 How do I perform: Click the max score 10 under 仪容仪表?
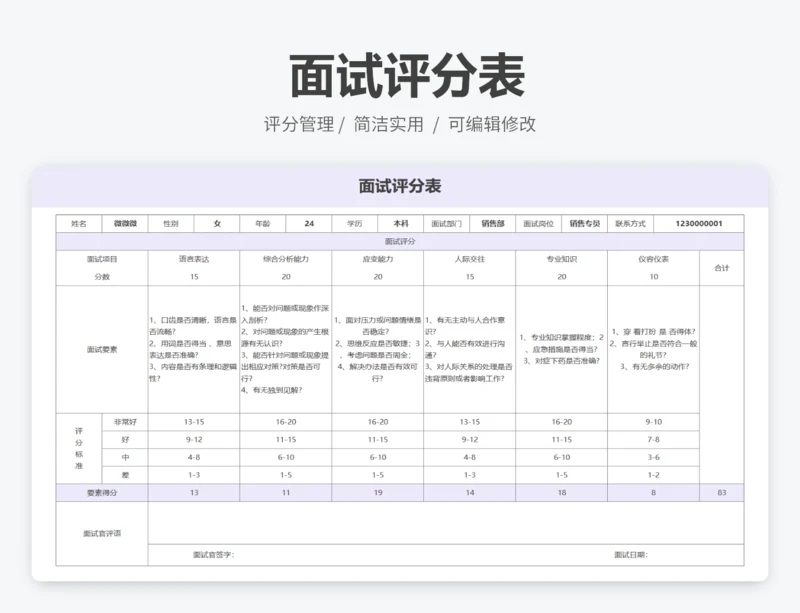(x=654, y=277)
